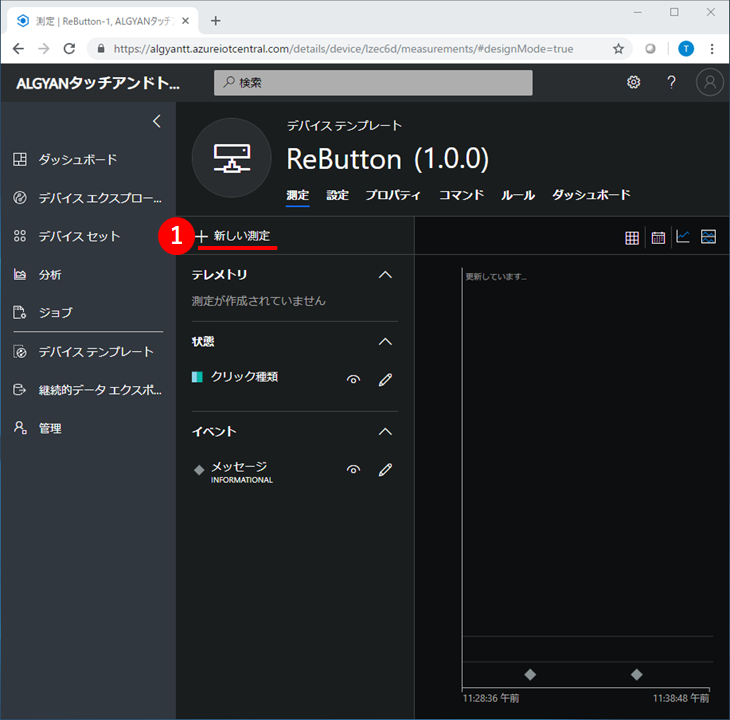
Task: Click the search (検索) box
Action: [373, 83]
